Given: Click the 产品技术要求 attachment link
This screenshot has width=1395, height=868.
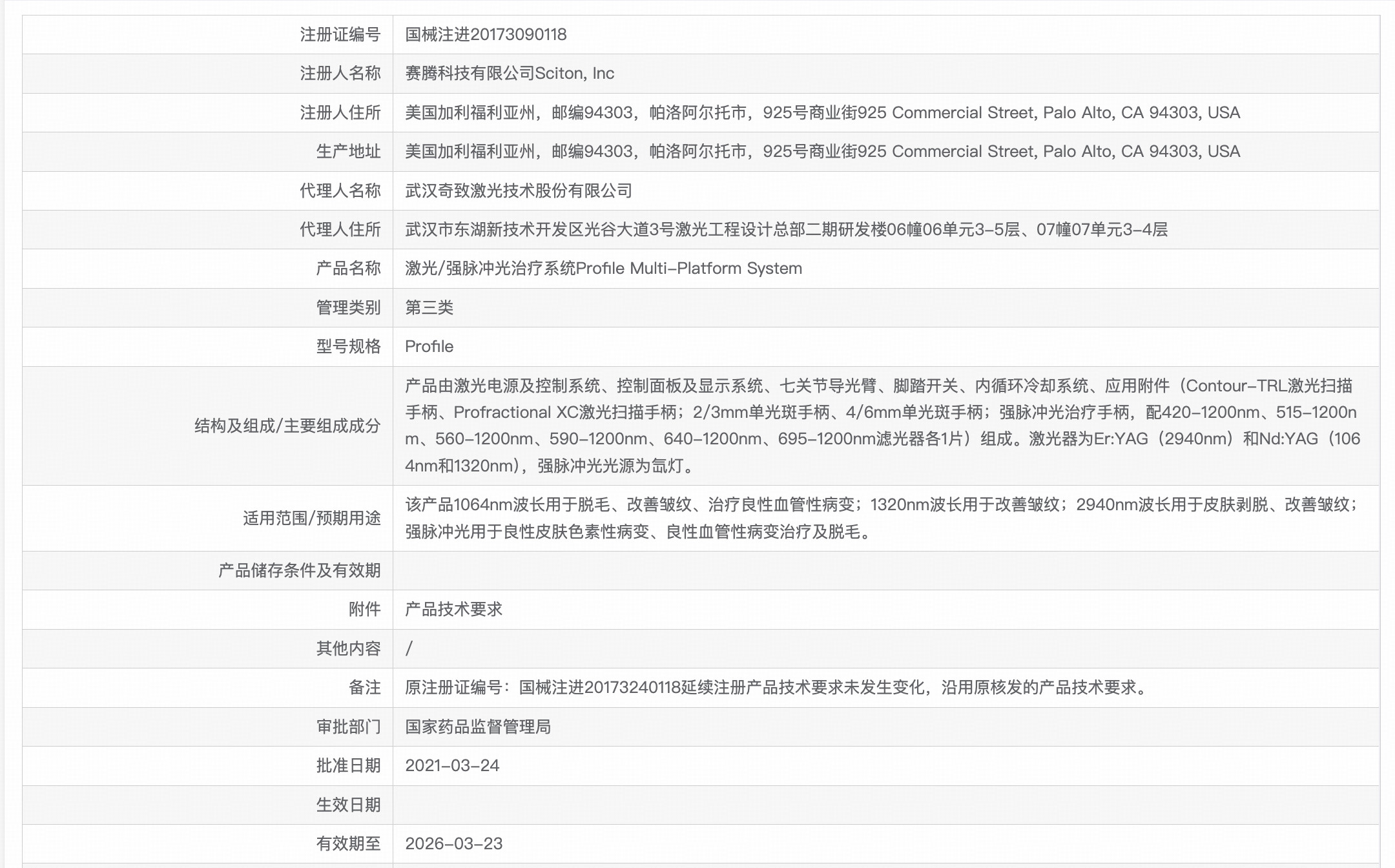Looking at the screenshot, I should [x=453, y=609].
